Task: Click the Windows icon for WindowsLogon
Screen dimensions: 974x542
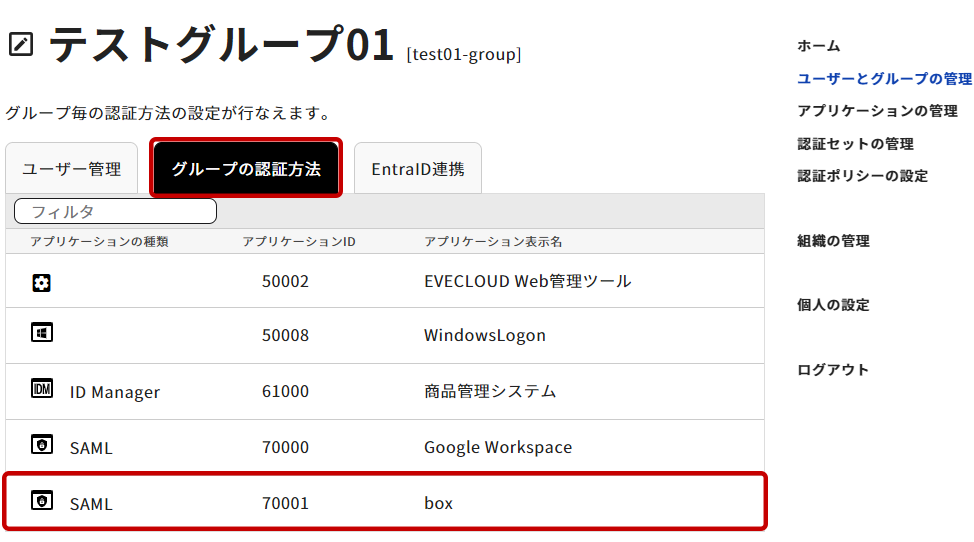Action: [41, 334]
